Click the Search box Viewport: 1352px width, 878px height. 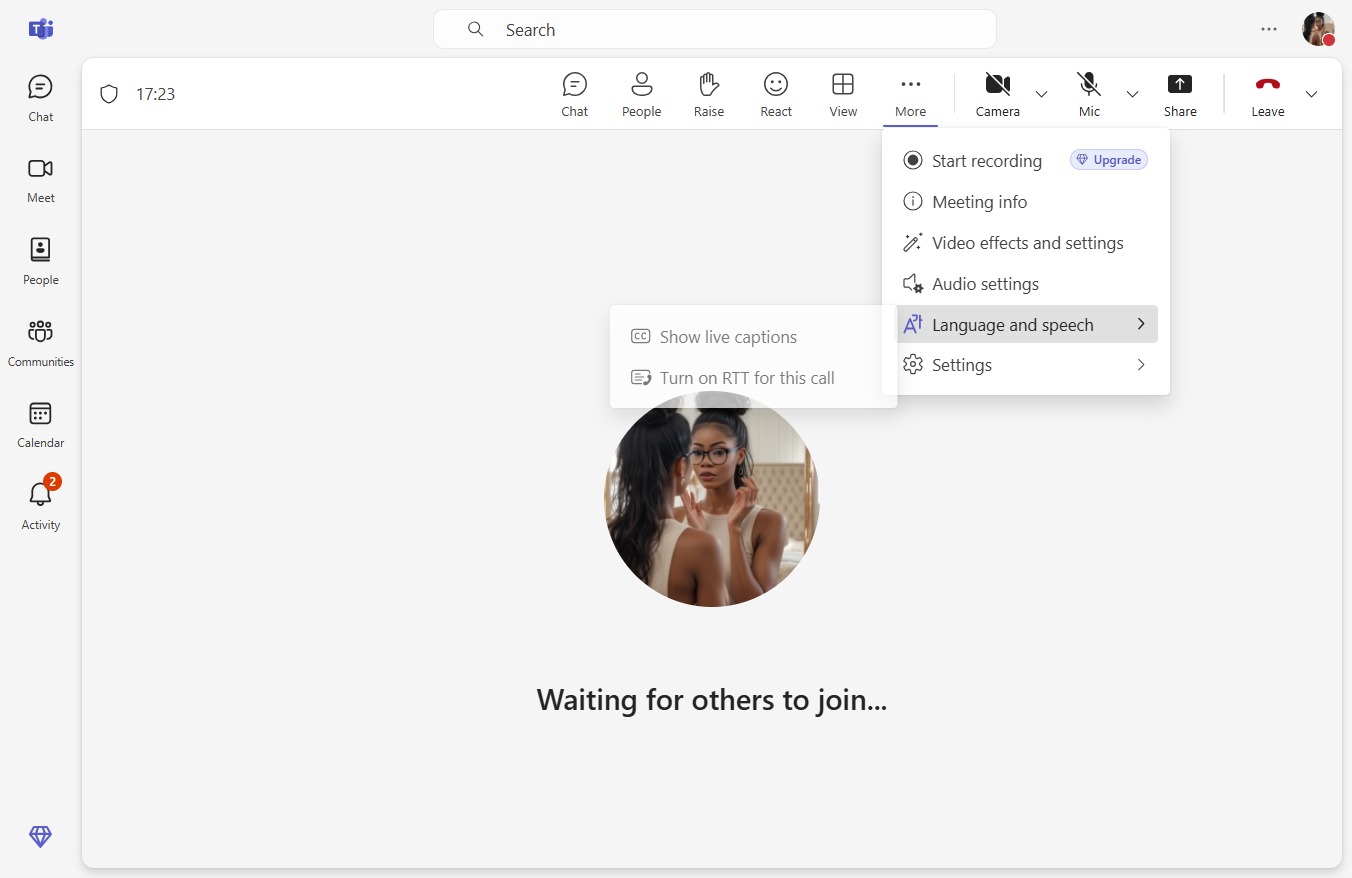[x=714, y=30]
